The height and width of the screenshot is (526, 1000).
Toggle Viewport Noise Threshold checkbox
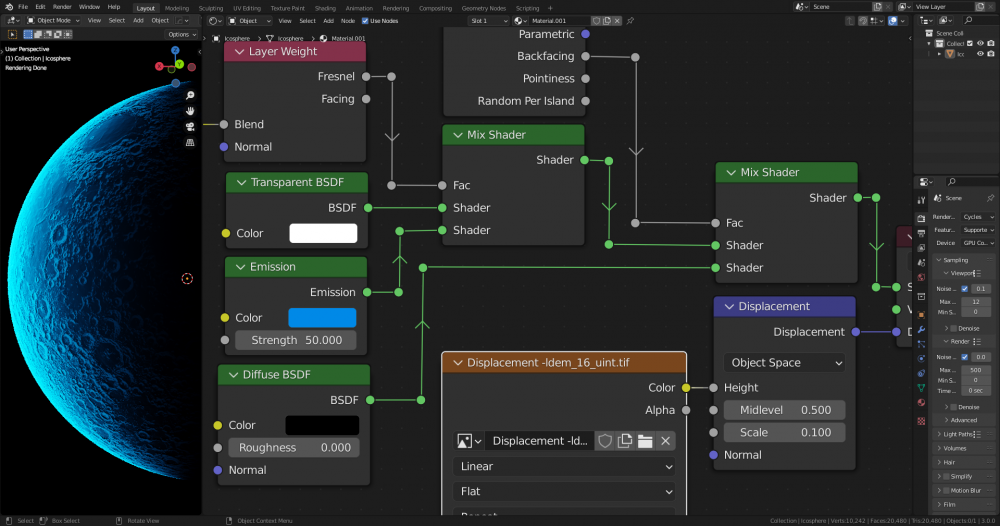point(964,289)
